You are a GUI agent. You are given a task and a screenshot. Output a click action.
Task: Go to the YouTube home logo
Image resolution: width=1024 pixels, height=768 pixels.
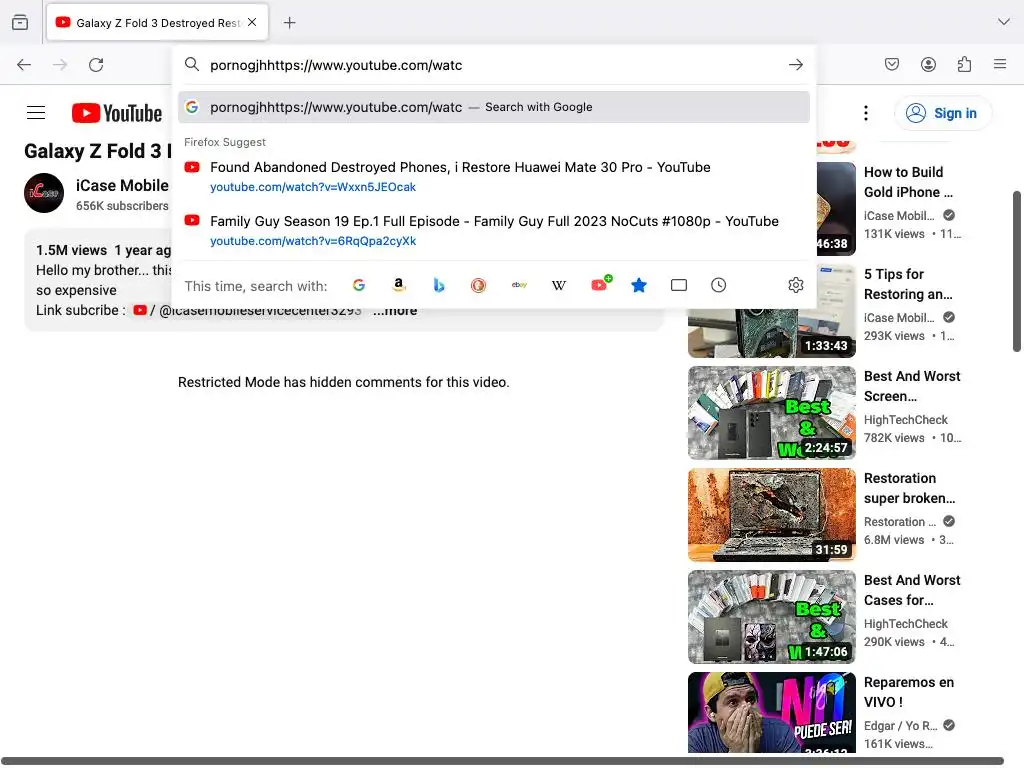pos(117,113)
